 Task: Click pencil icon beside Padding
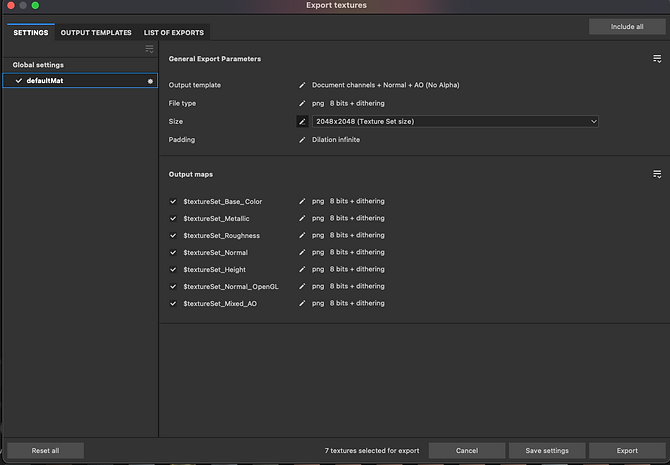tap(302, 140)
